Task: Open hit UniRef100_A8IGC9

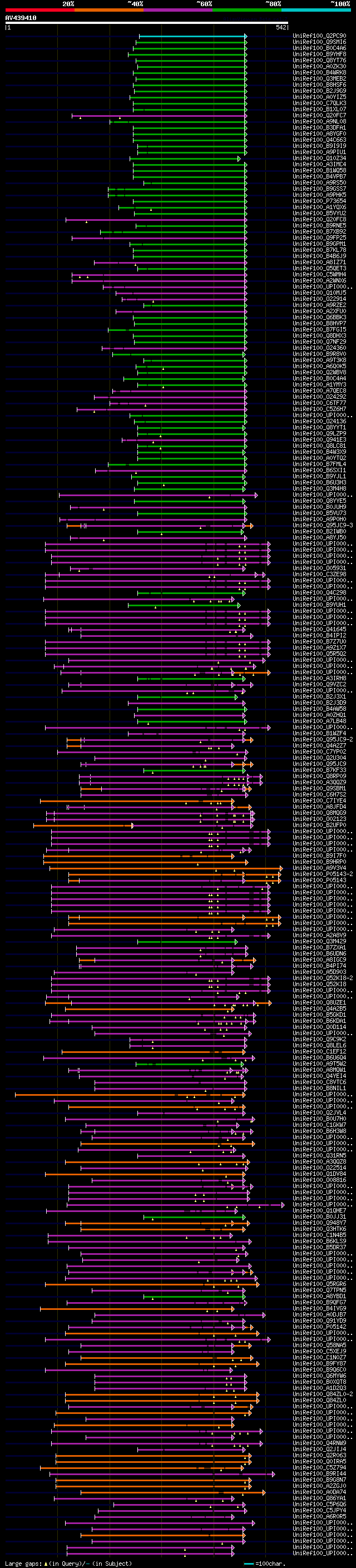Action: [319, 961]
